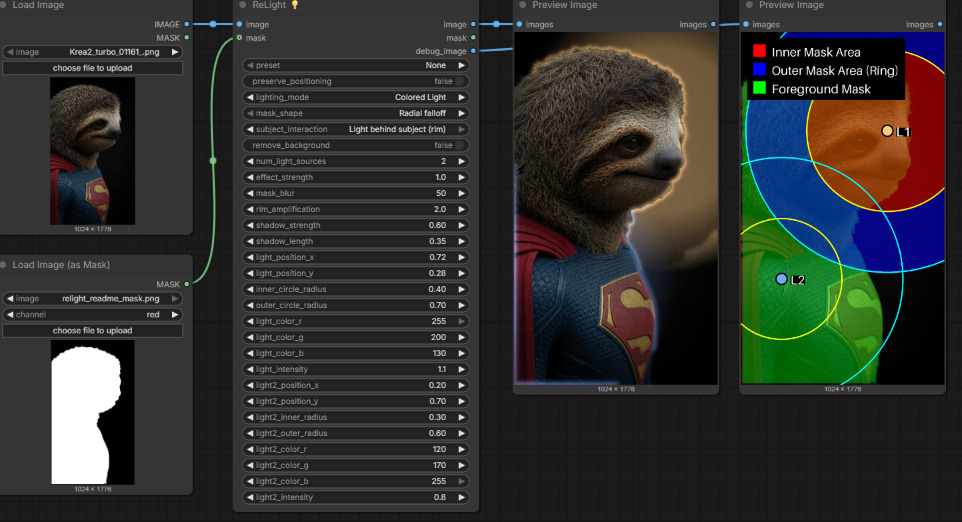Click the second Preview Image images output dot
Image resolution: width=962 pixels, height=522 pixels.
pyautogui.click(x=940, y=25)
